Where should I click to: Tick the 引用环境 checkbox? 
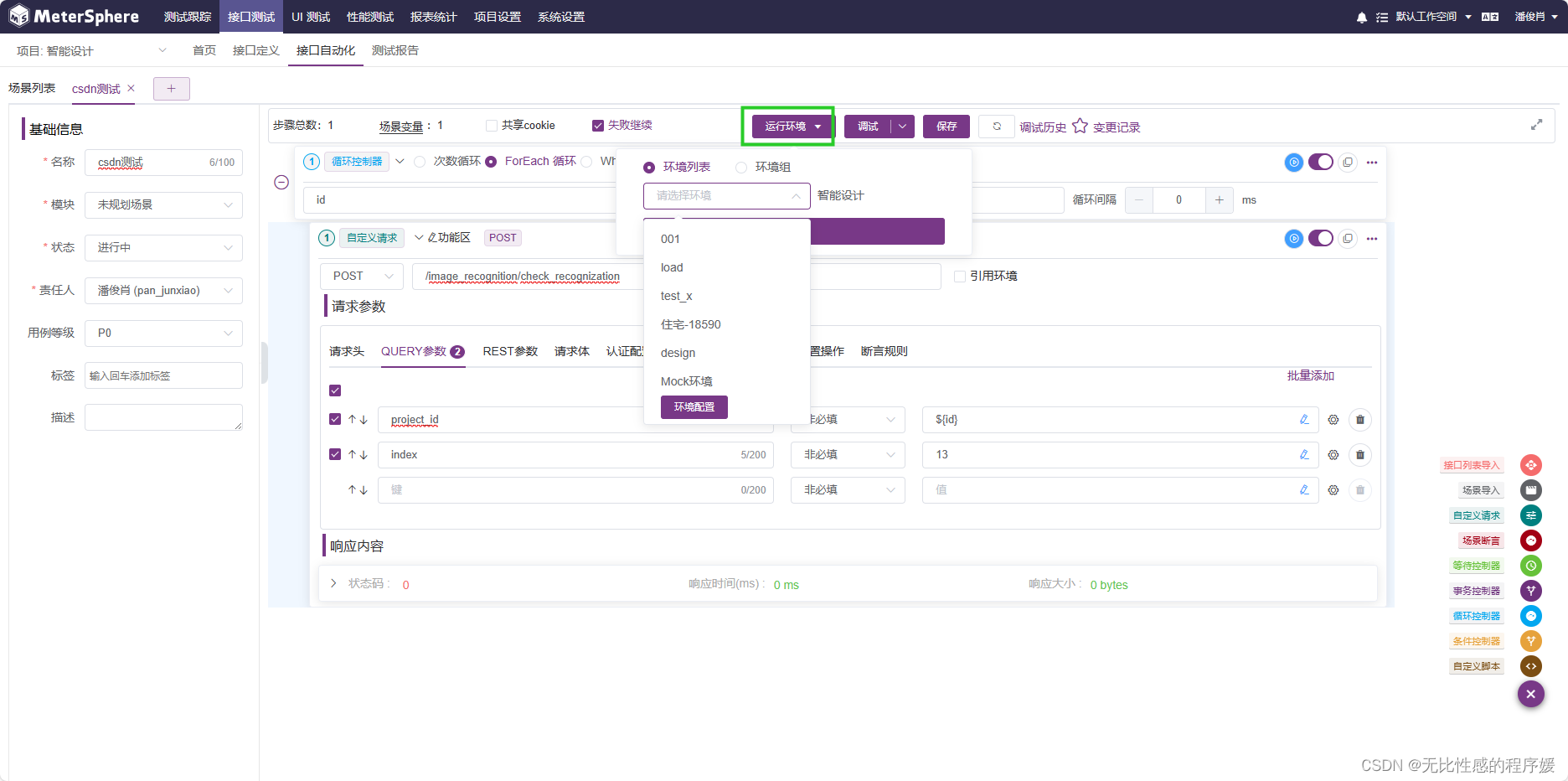[x=960, y=277]
